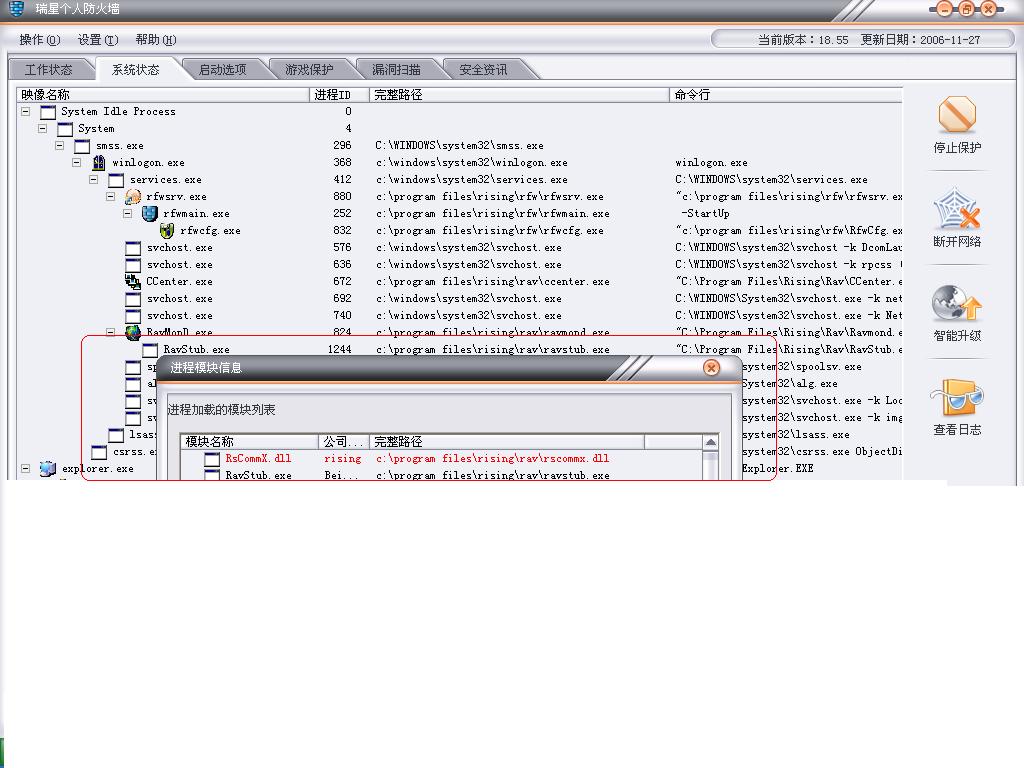
Task: Select the 系统状态 tab
Action: pyautogui.click(x=136, y=69)
